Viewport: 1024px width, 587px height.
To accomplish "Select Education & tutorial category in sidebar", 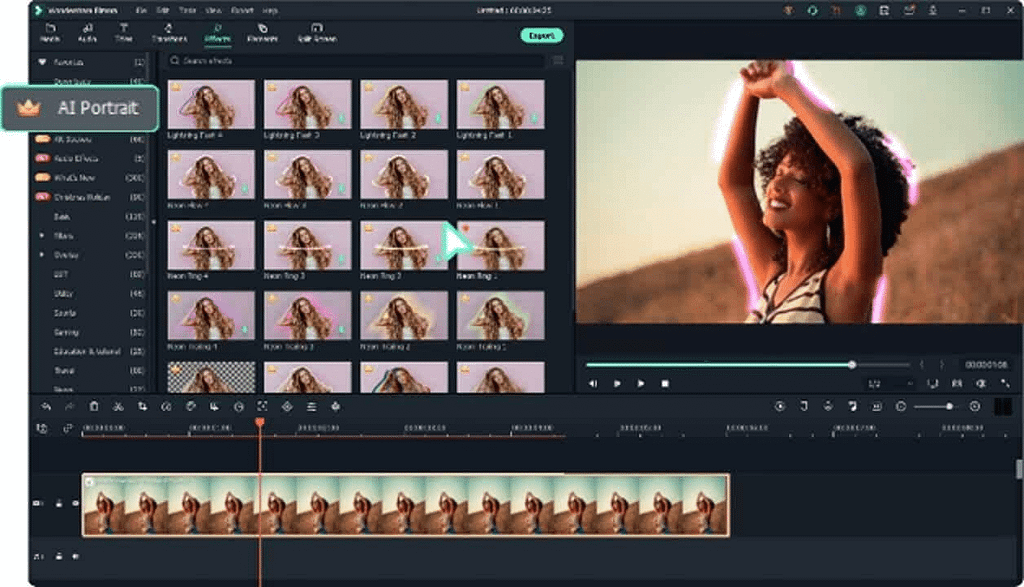I will click(x=87, y=351).
